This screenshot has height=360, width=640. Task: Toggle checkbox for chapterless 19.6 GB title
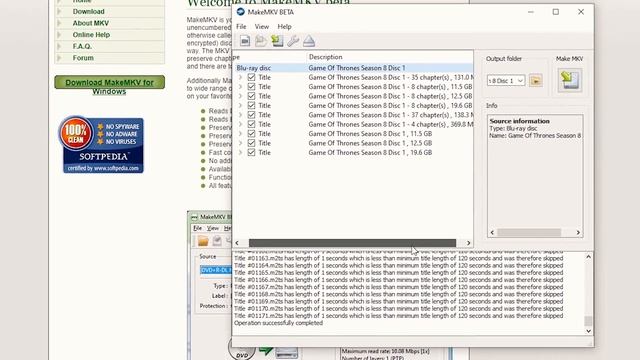pyautogui.click(x=251, y=152)
